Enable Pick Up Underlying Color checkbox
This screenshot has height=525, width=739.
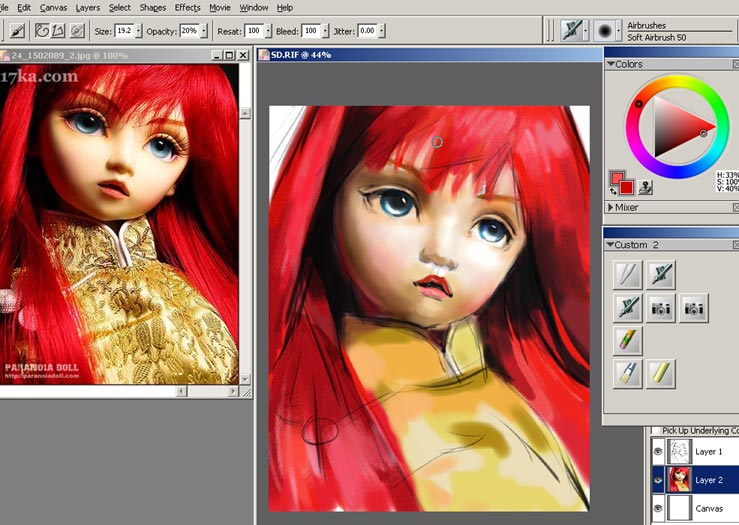point(655,430)
